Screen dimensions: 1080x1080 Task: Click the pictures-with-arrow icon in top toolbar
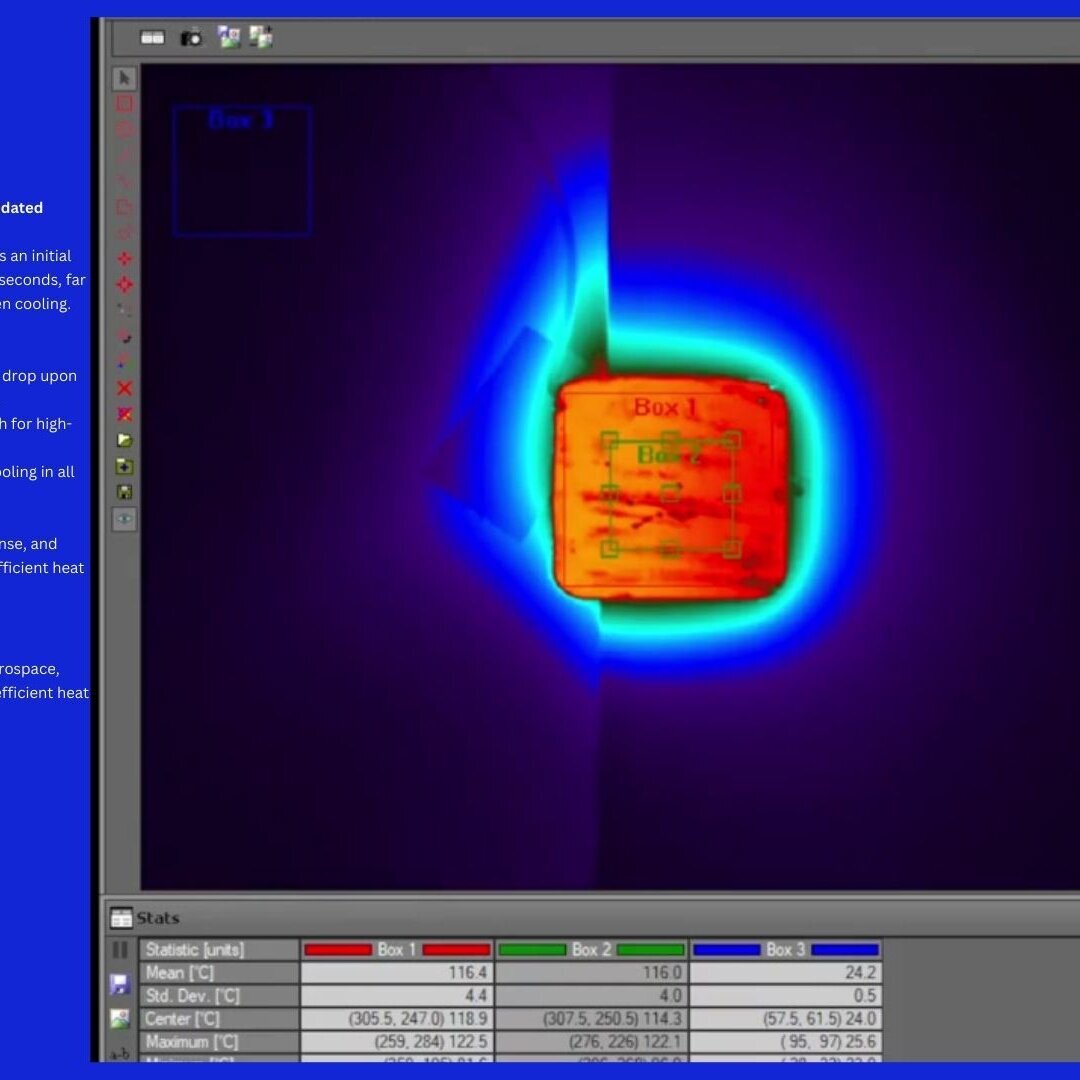coord(261,37)
